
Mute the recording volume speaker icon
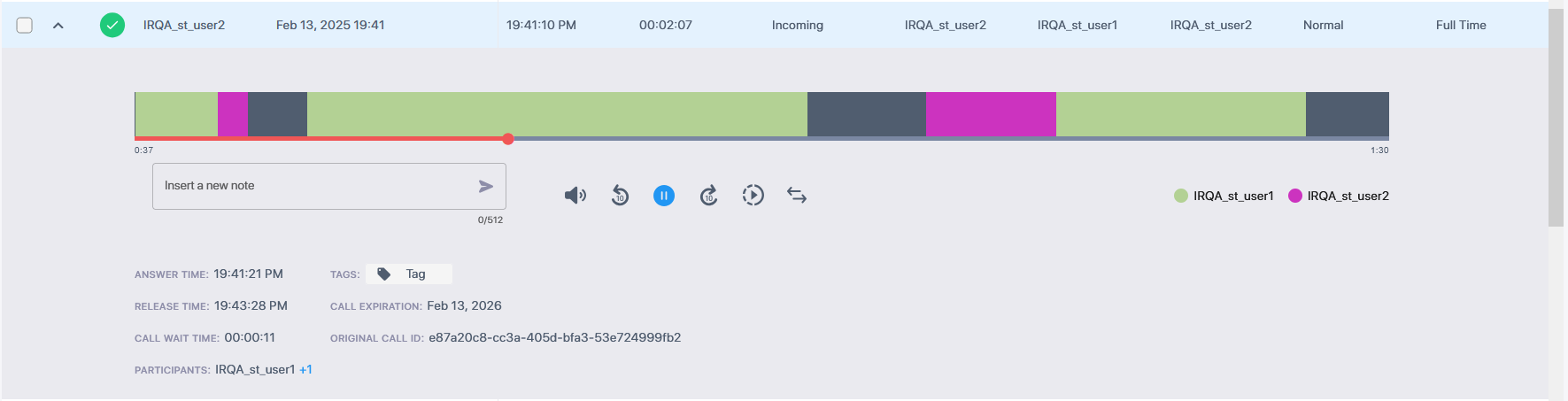coord(575,196)
